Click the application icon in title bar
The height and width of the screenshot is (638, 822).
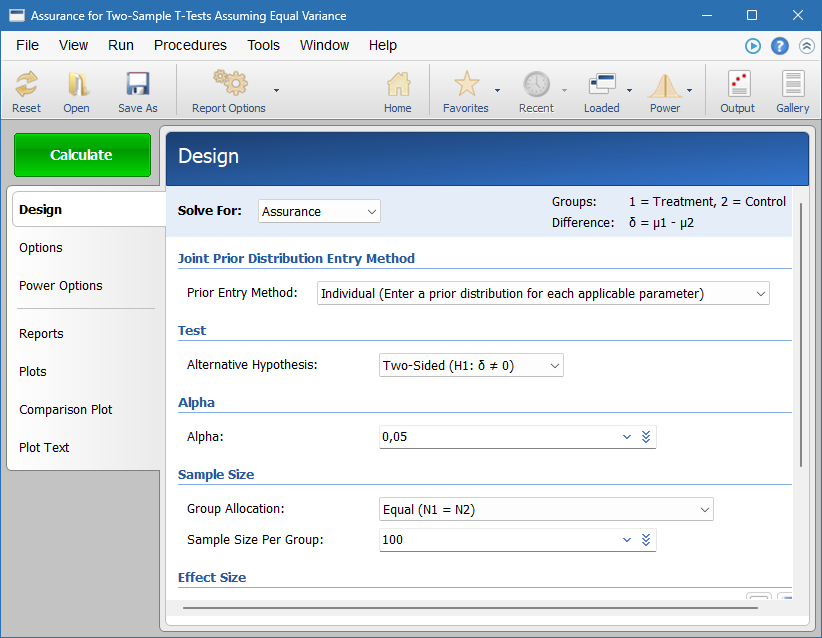(17, 15)
